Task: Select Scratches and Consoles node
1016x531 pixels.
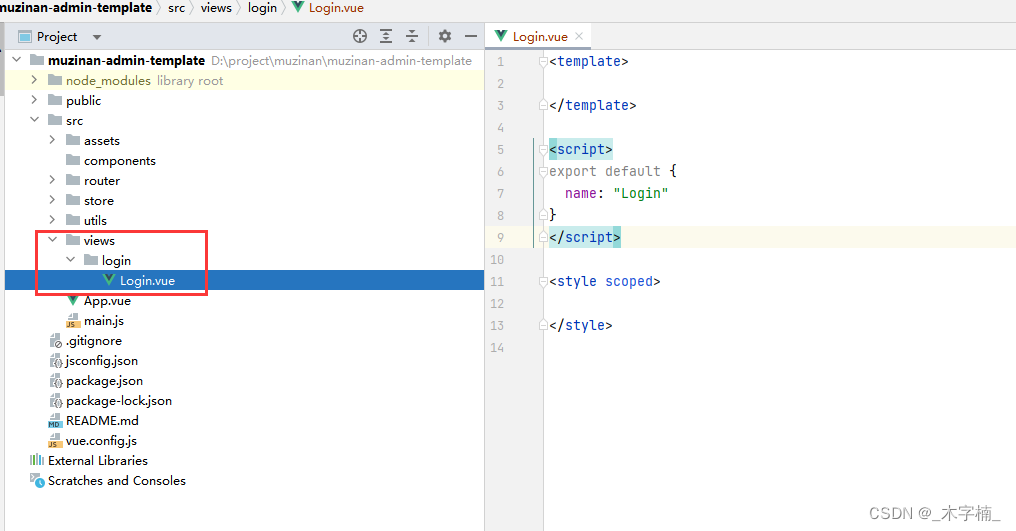Action: (x=117, y=480)
